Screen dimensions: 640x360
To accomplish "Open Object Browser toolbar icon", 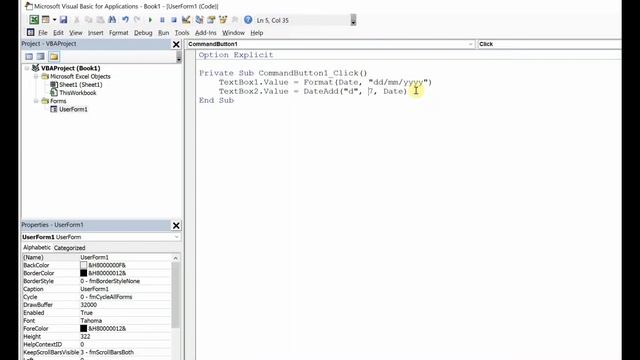I will (223, 20).
